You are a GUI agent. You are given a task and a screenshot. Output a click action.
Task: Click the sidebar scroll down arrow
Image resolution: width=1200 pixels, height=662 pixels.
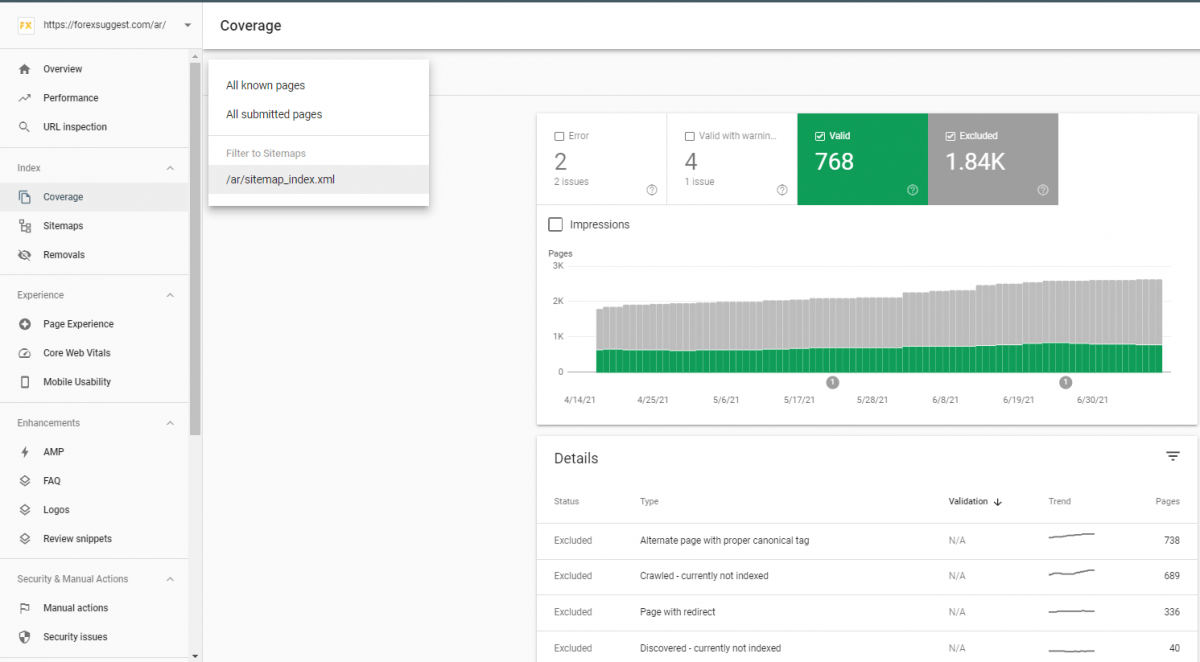[x=195, y=655]
